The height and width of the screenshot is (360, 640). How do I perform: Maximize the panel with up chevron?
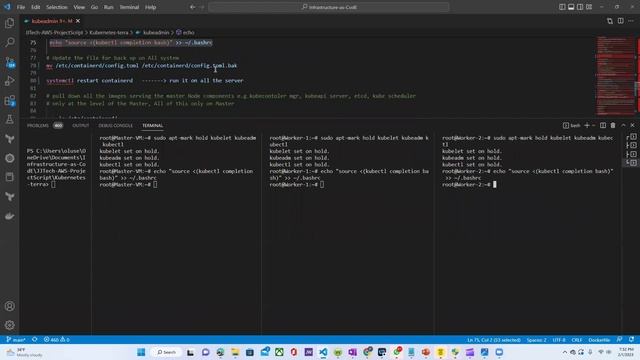point(623,125)
